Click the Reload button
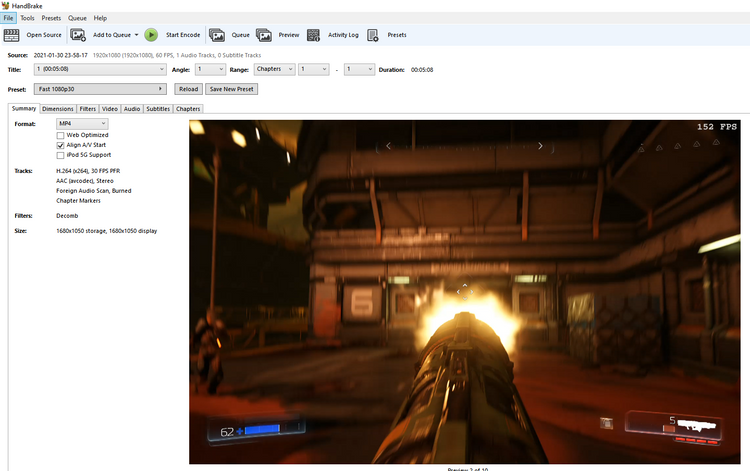The image size is (750, 471). click(188, 89)
